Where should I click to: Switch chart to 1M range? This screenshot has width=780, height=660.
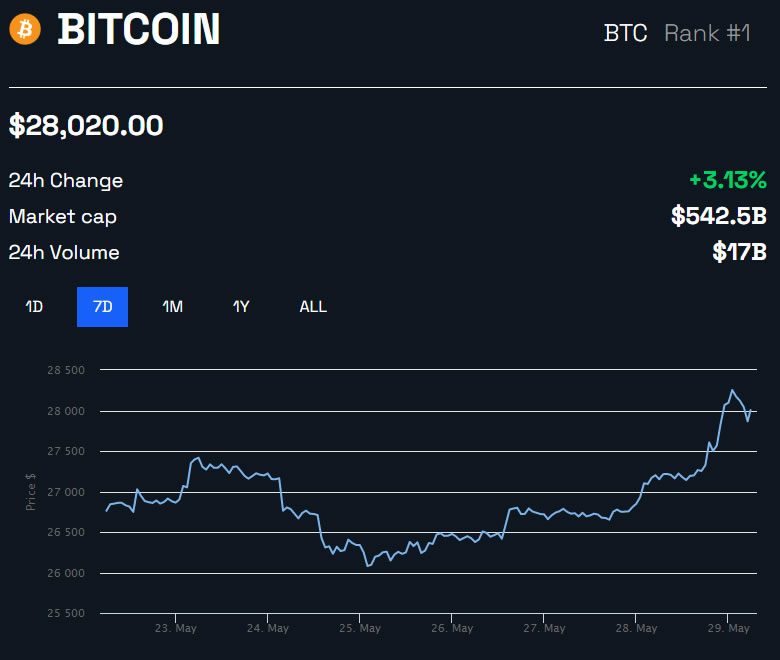point(172,307)
